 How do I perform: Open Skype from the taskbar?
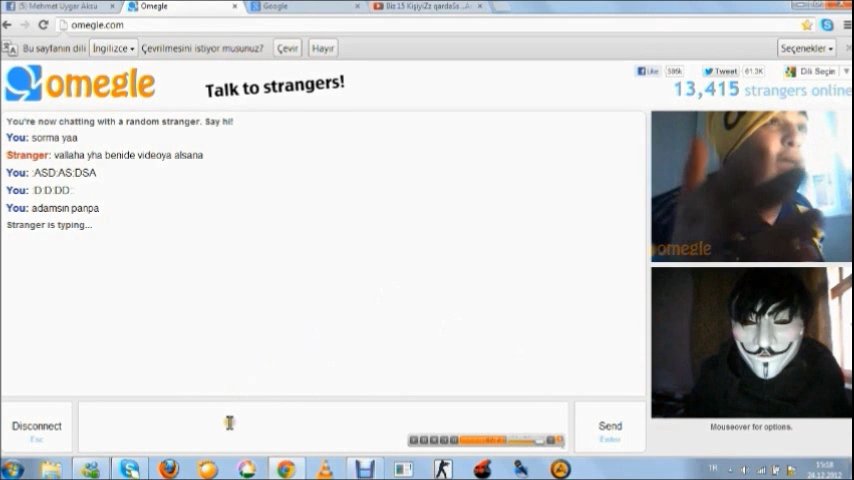(x=130, y=469)
